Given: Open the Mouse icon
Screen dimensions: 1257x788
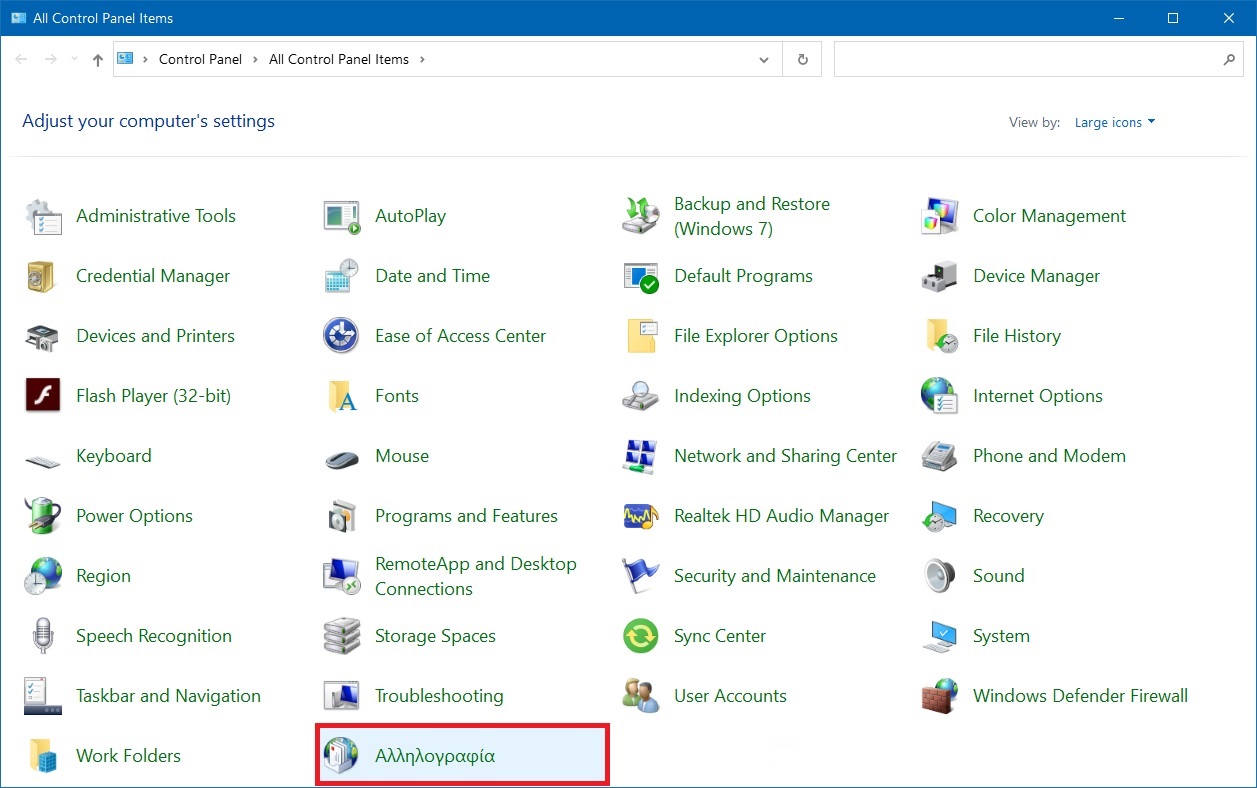Looking at the screenshot, I should click(x=342, y=458).
